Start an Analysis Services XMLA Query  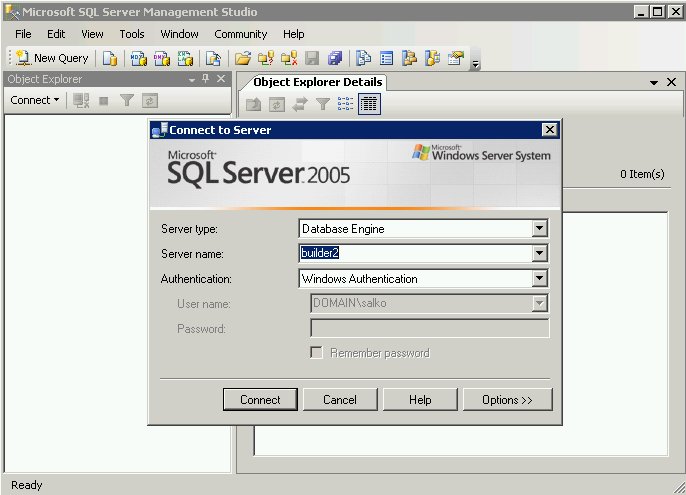185,58
